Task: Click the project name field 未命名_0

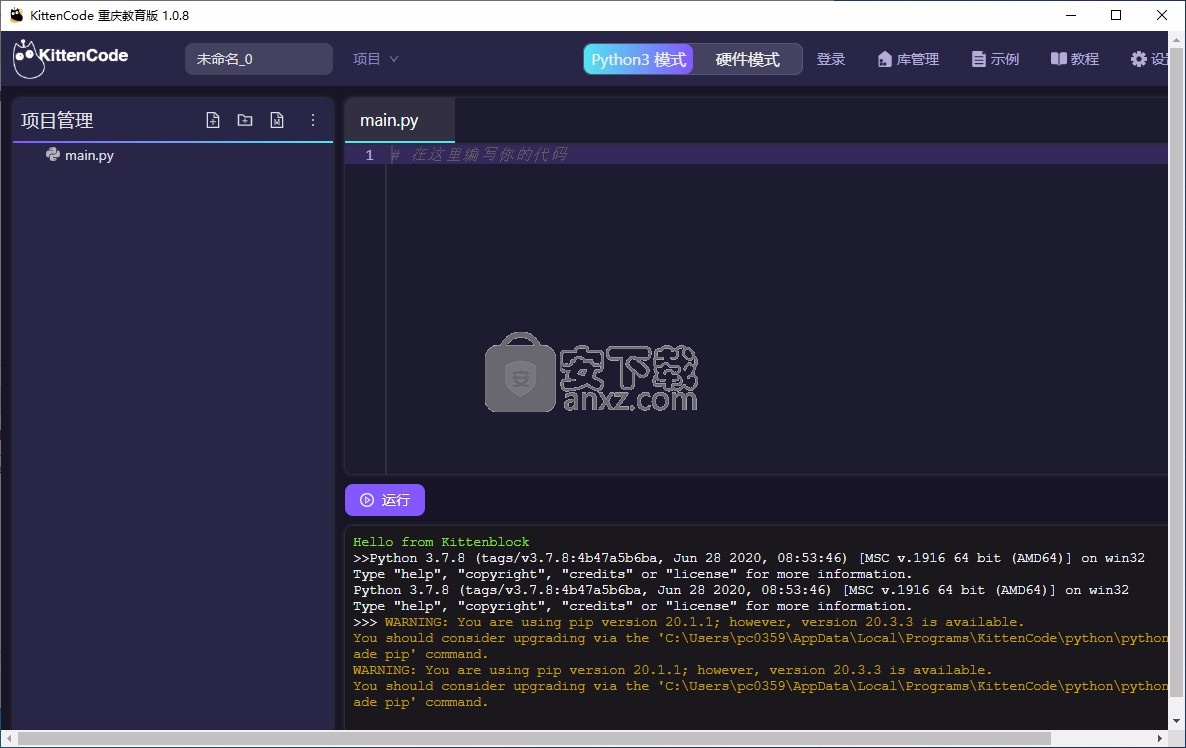Action: point(258,59)
